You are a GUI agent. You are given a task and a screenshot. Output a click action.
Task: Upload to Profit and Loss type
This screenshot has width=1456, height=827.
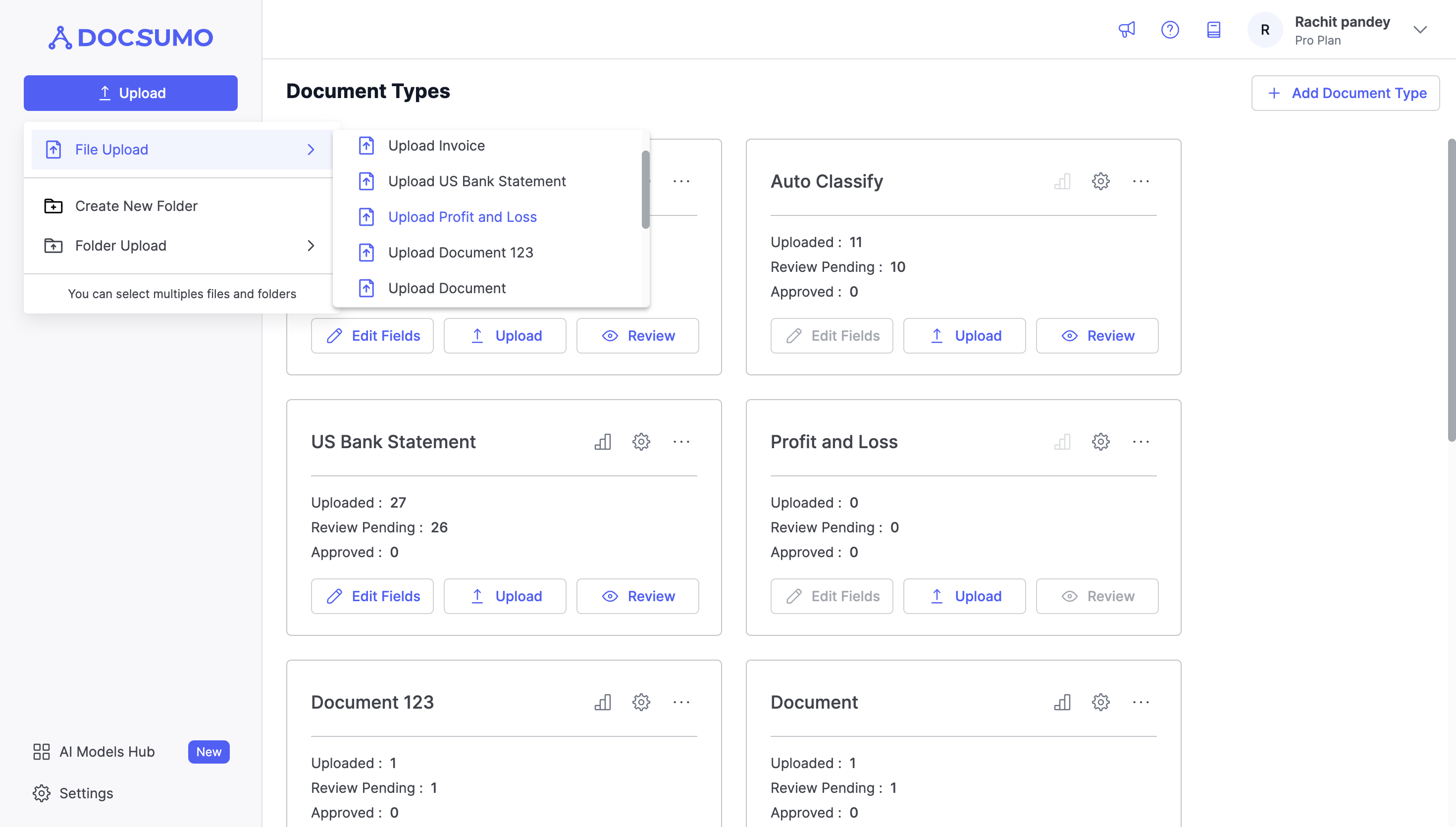pyautogui.click(x=964, y=596)
